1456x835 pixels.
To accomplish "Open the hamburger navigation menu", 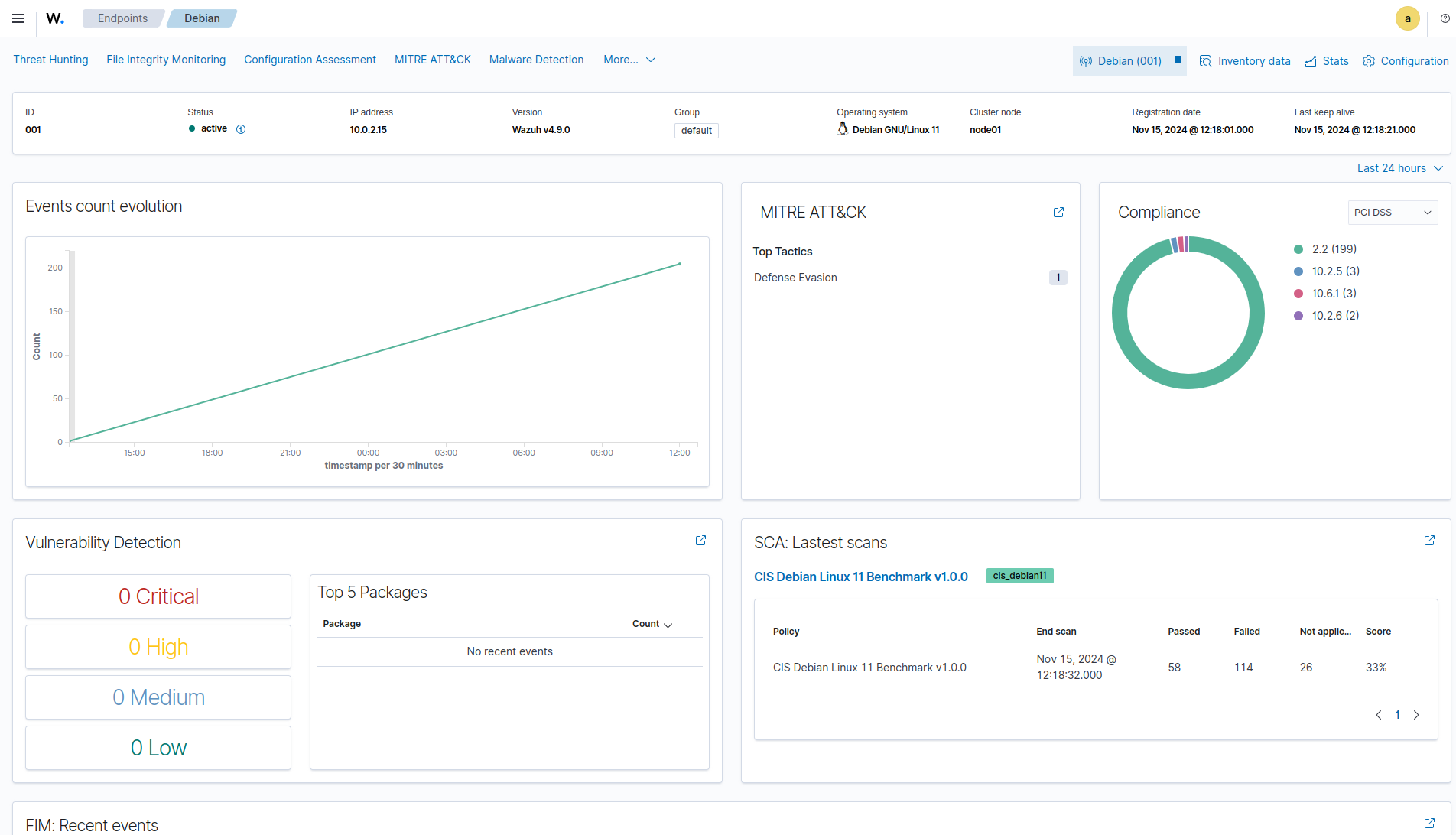I will [18, 18].
